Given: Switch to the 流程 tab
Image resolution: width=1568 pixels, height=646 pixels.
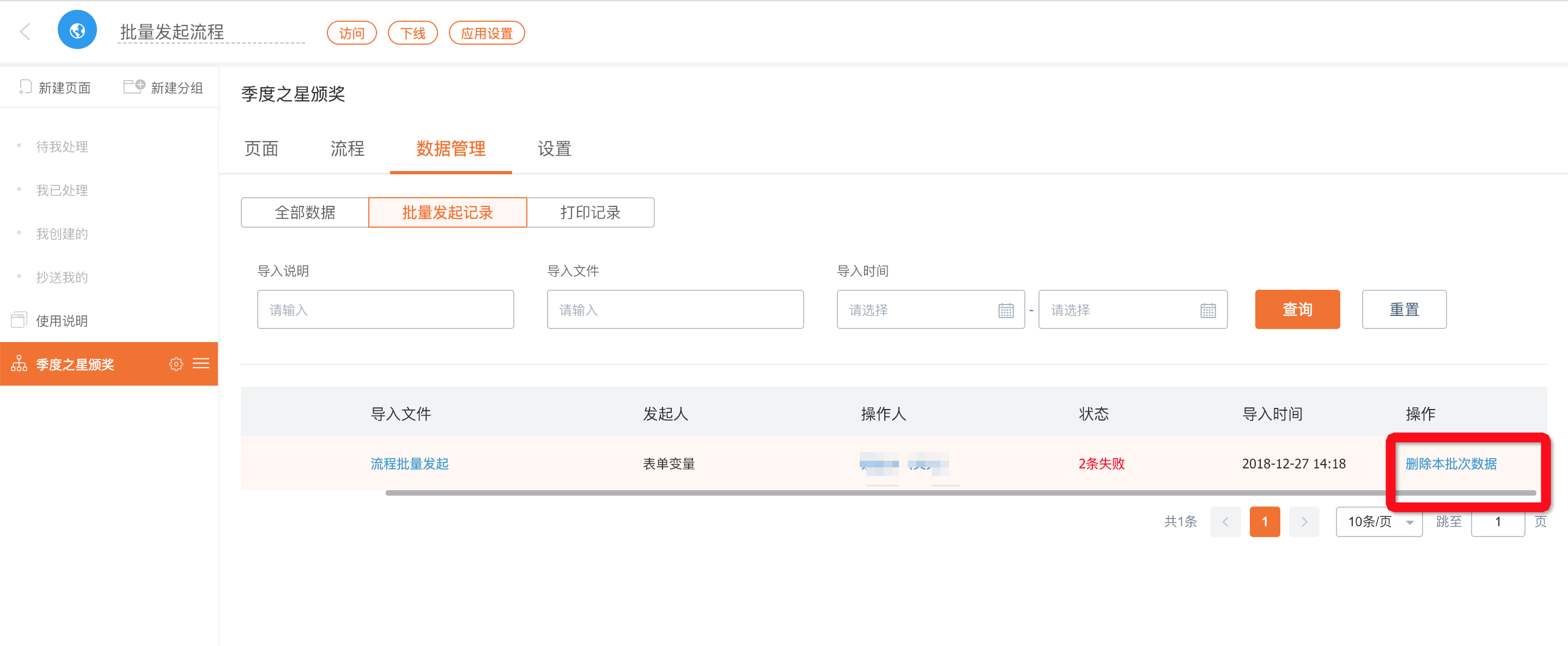Looking at the screenshot, I should (347, 148).
